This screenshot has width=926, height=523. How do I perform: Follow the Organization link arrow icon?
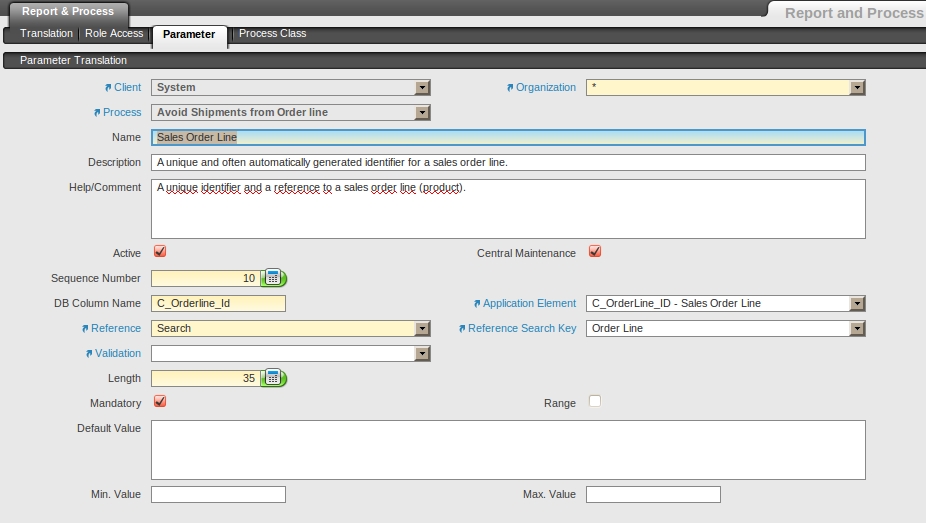[510, 88]
